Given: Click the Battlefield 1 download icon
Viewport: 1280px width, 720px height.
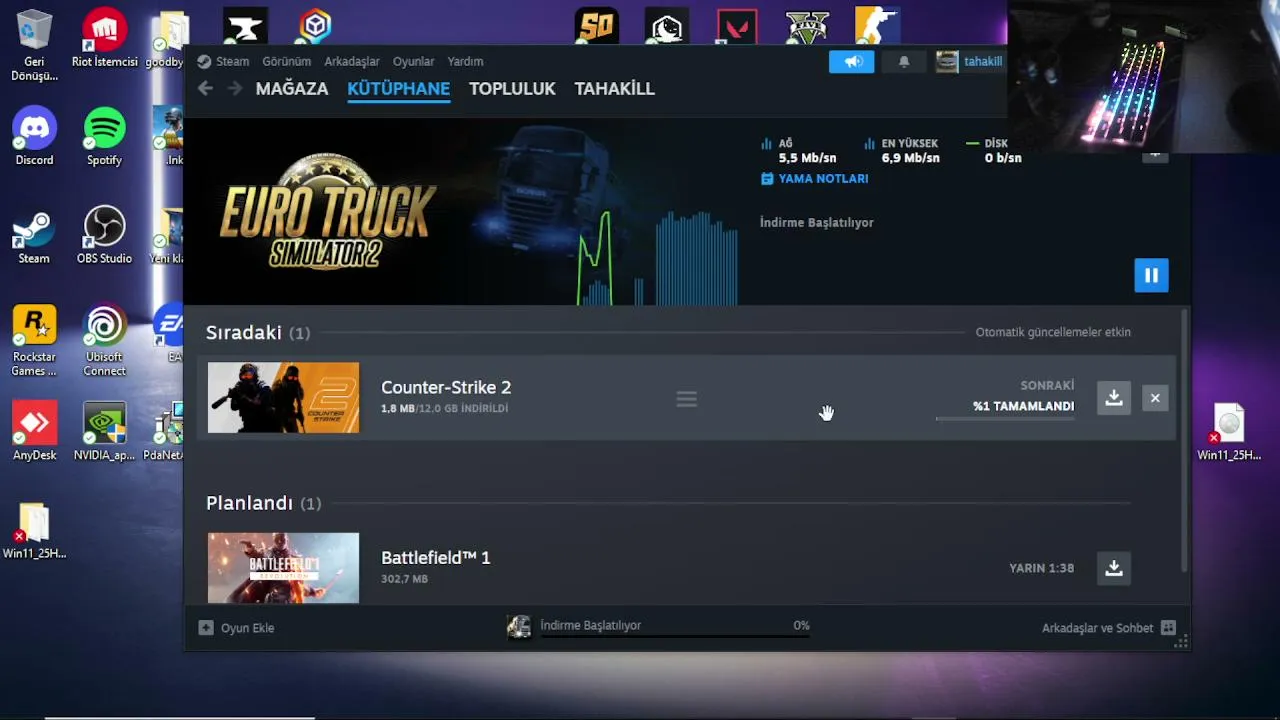Looking at the screenshot, I should pos(1113,568).
